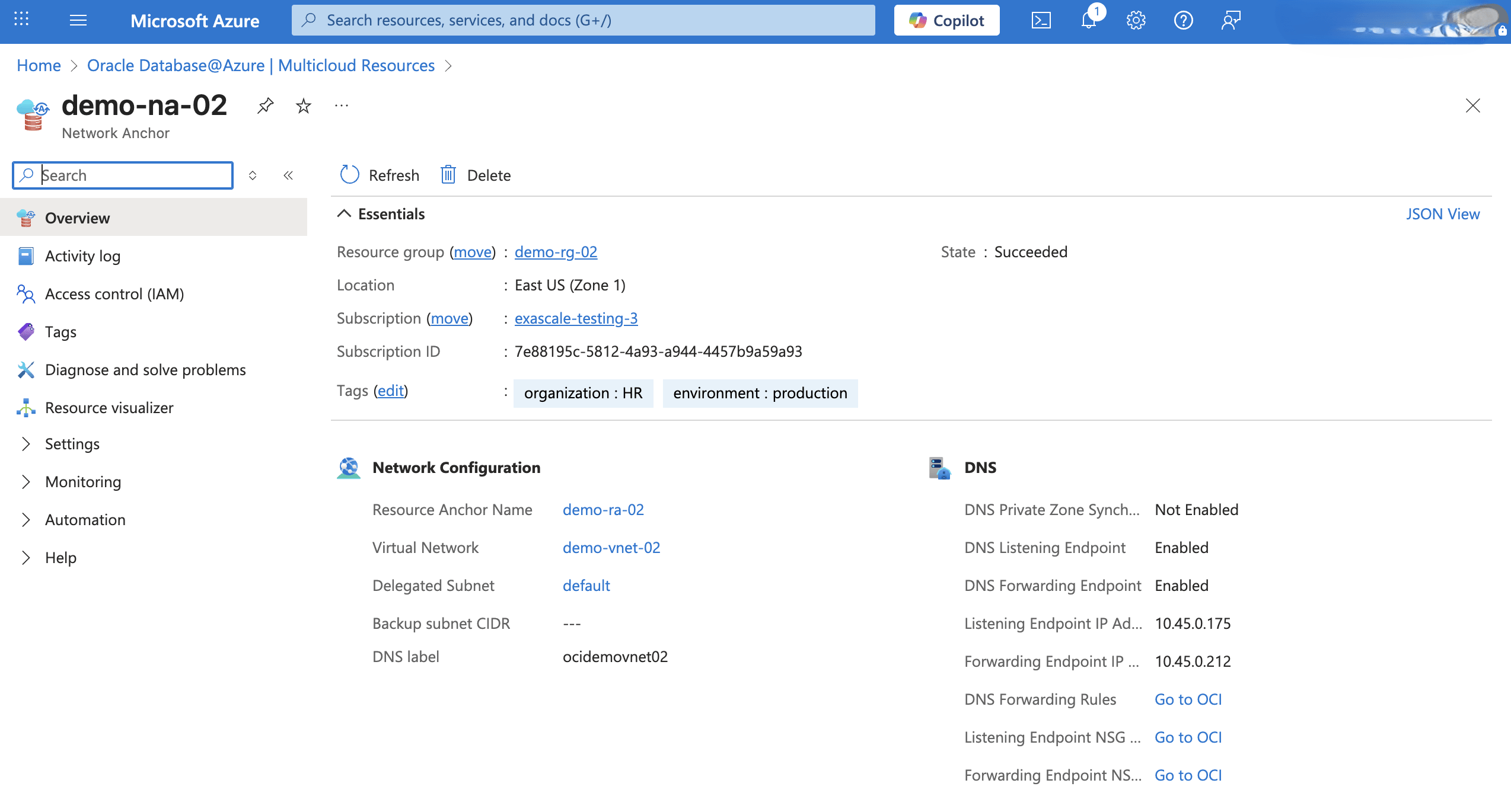Click the DNS server icon
This screenshot has height=812, width=1511.
940,468
